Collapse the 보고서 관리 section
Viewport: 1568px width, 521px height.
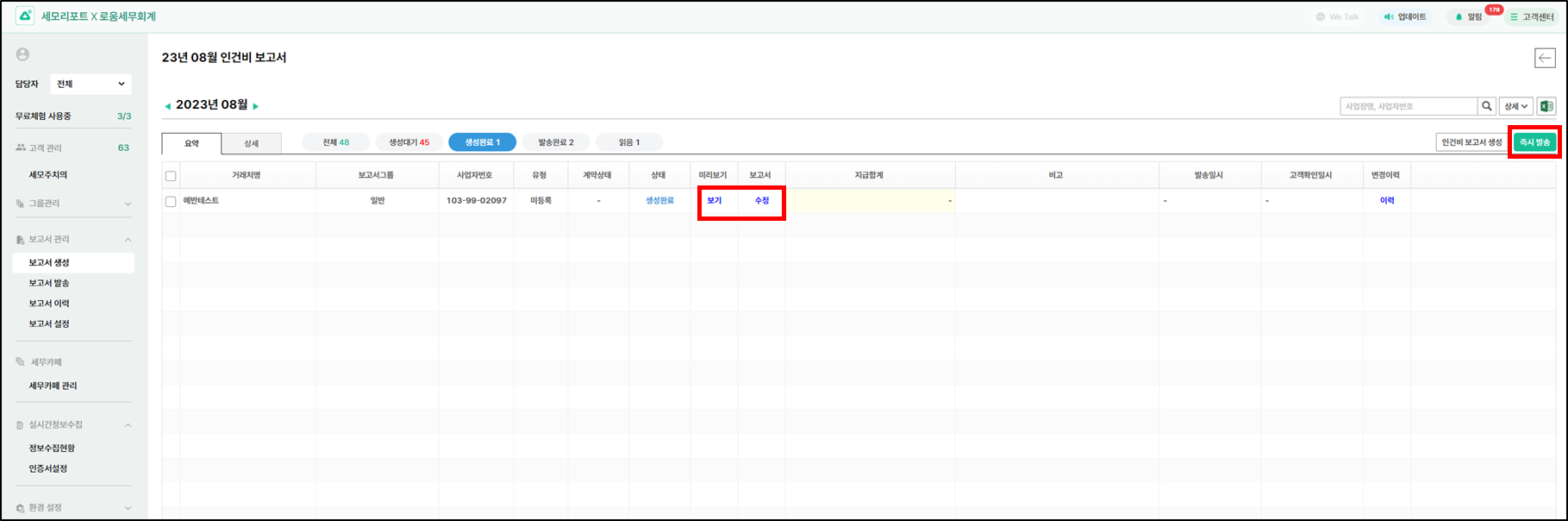point(128,240)
